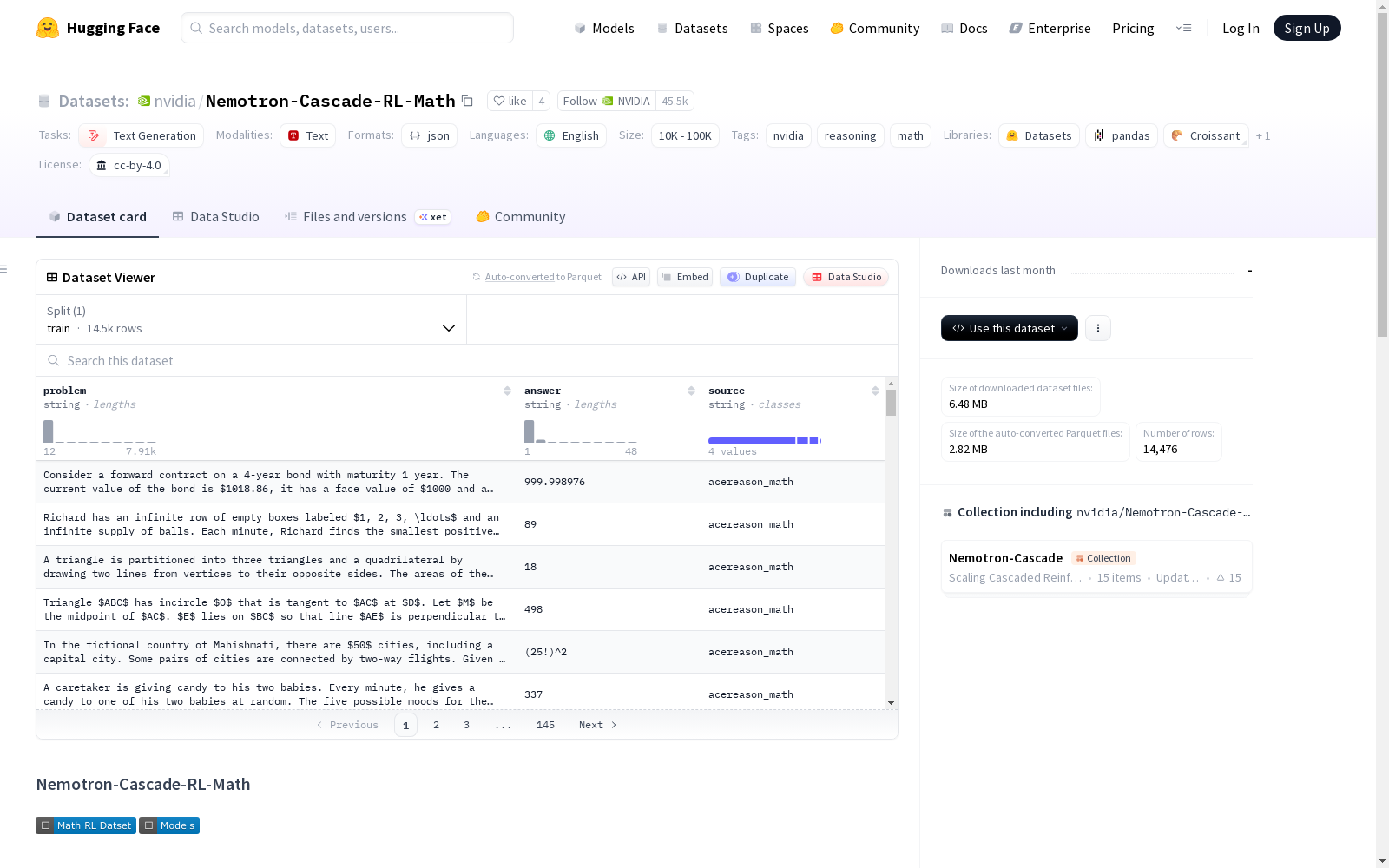
Task: Expand the train split dropdown
Action: (251, 319)
